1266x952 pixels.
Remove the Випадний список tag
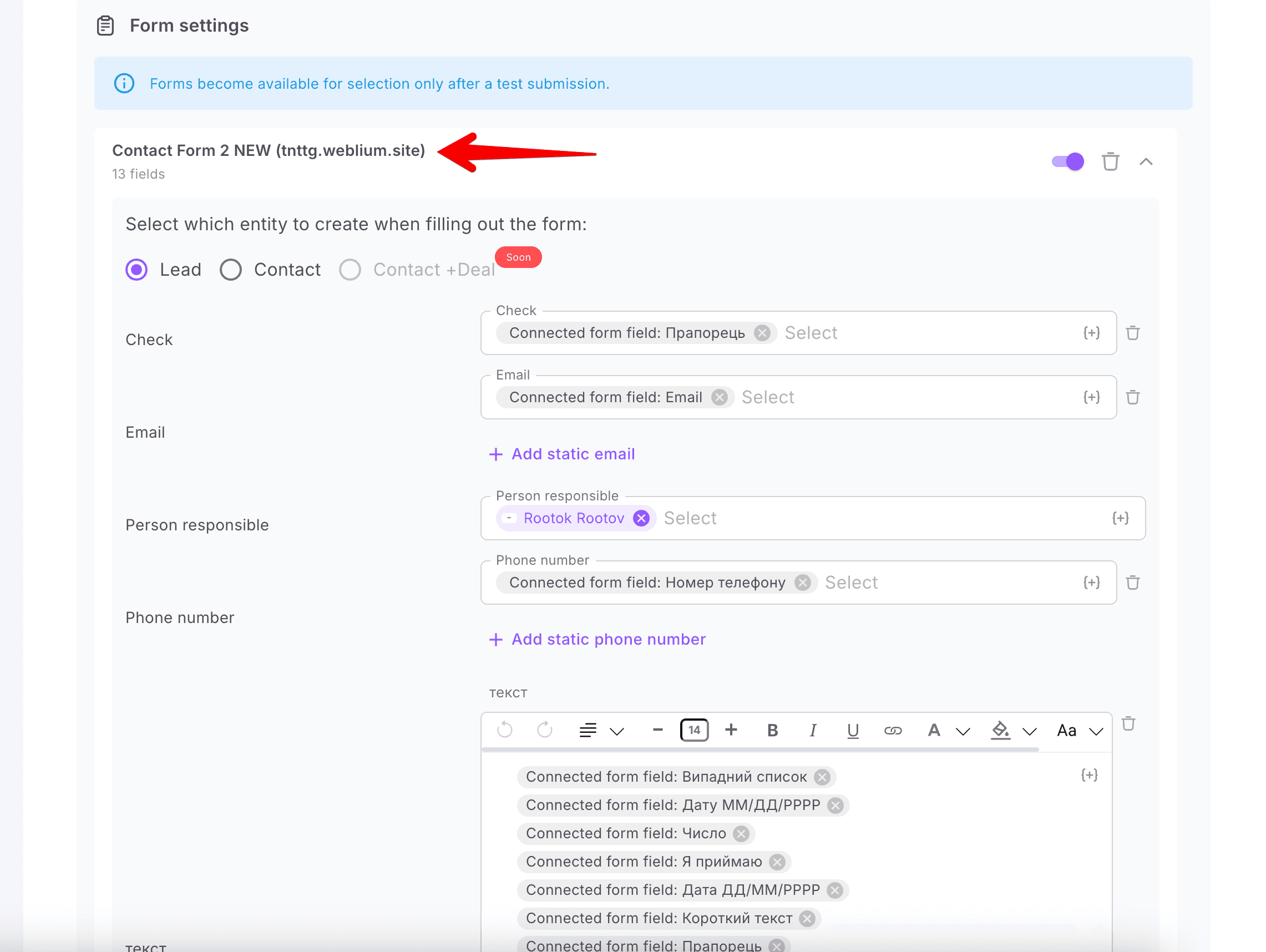(822, 777)
